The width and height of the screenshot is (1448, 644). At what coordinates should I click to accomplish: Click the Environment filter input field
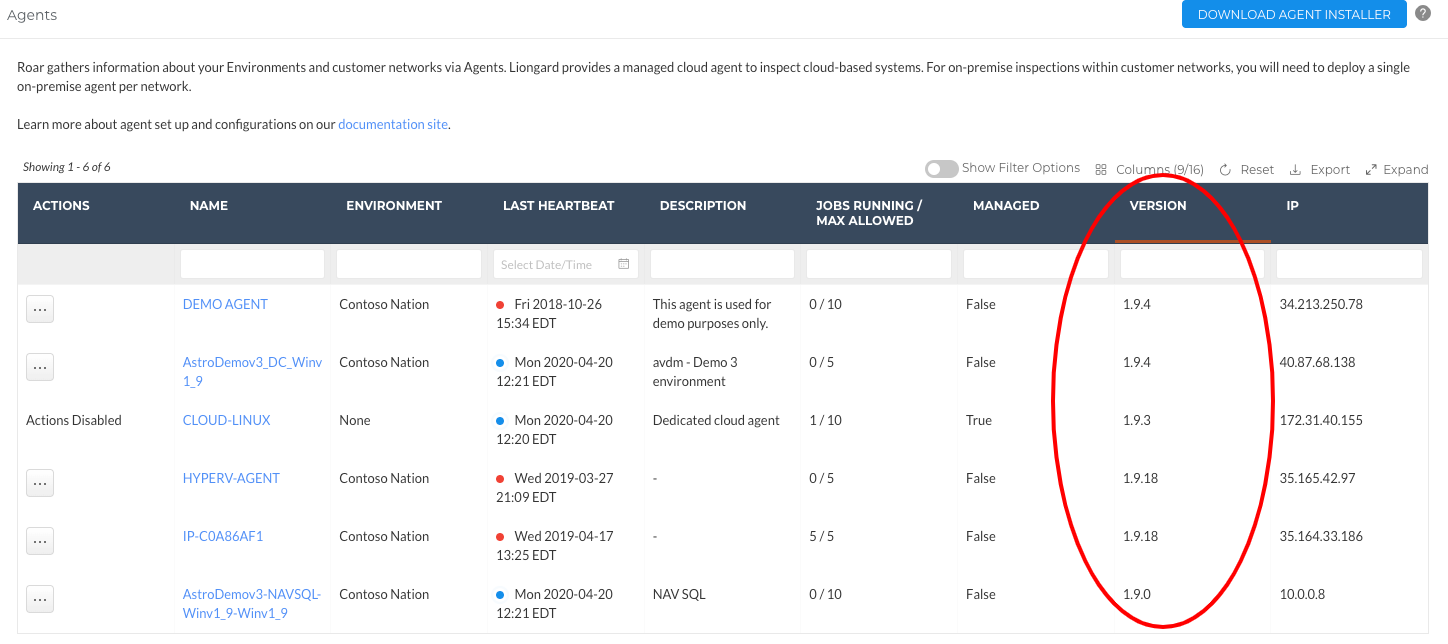click(409, 264)
